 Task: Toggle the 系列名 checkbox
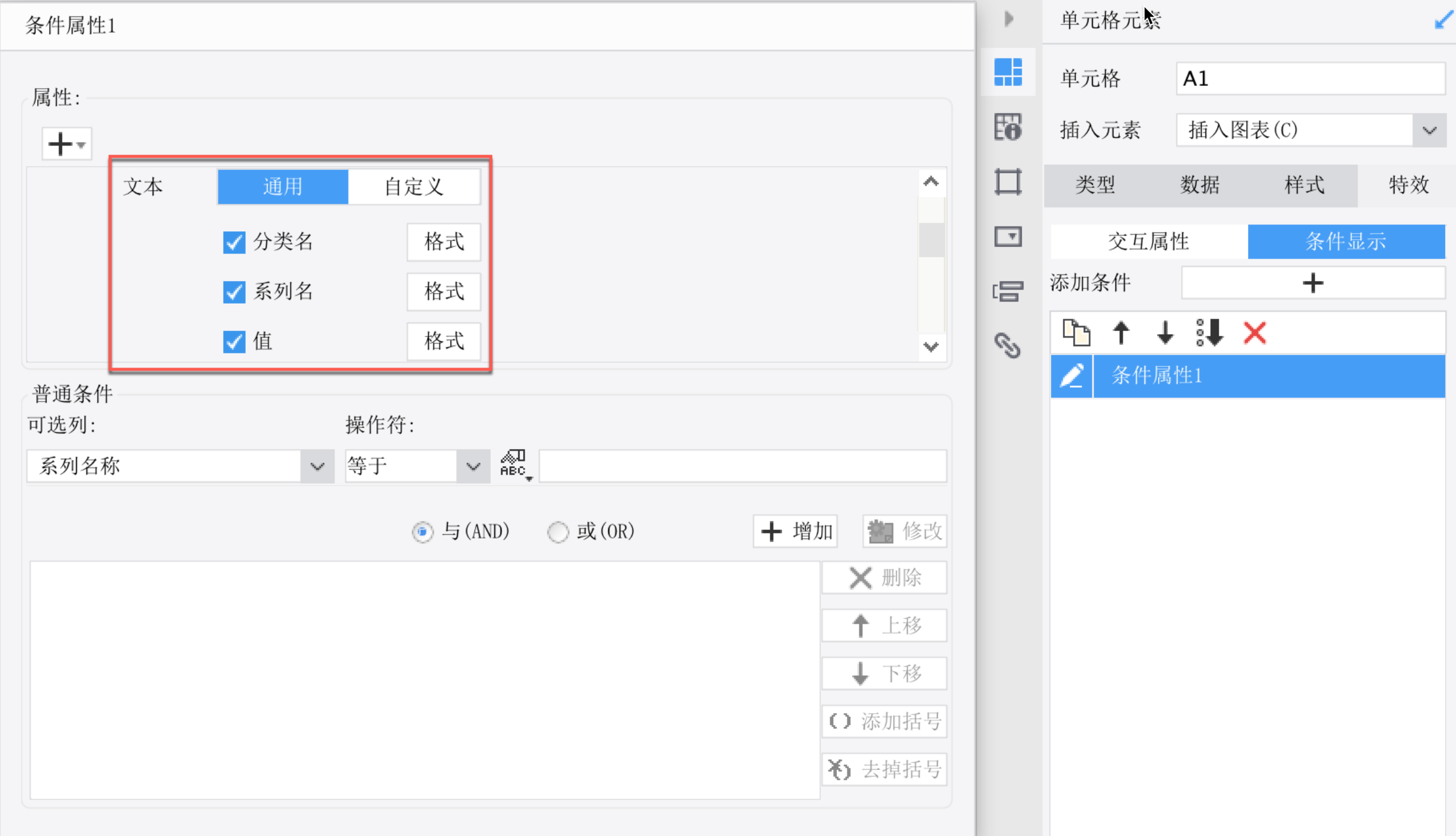tap(234, 292)
